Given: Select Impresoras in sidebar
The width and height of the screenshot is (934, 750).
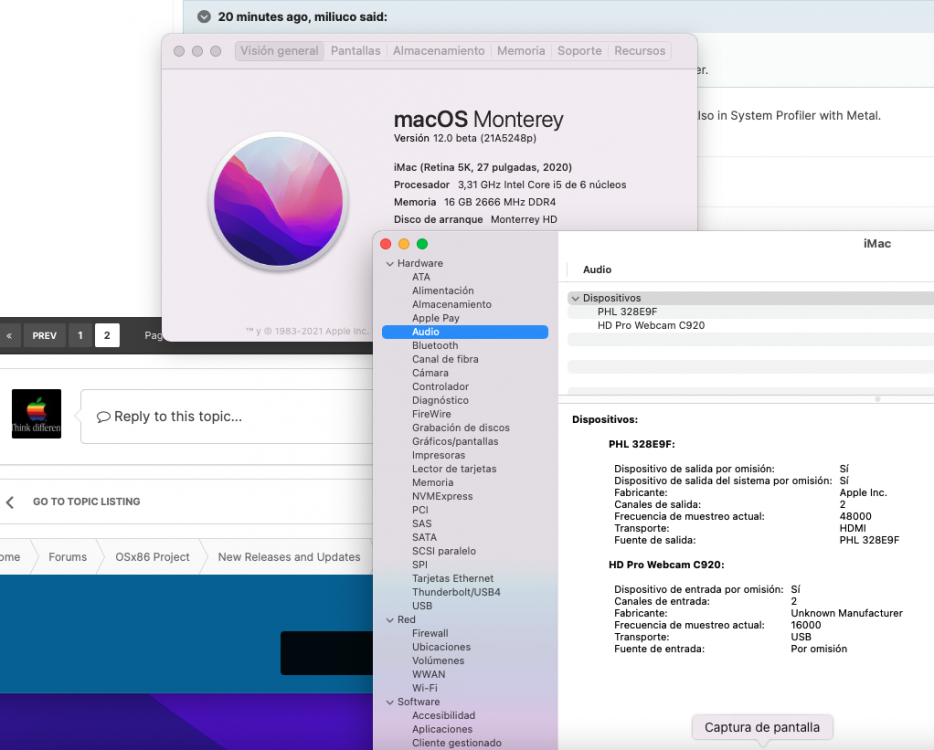Looking at the screenshot, I should click(x=438, y=455).
